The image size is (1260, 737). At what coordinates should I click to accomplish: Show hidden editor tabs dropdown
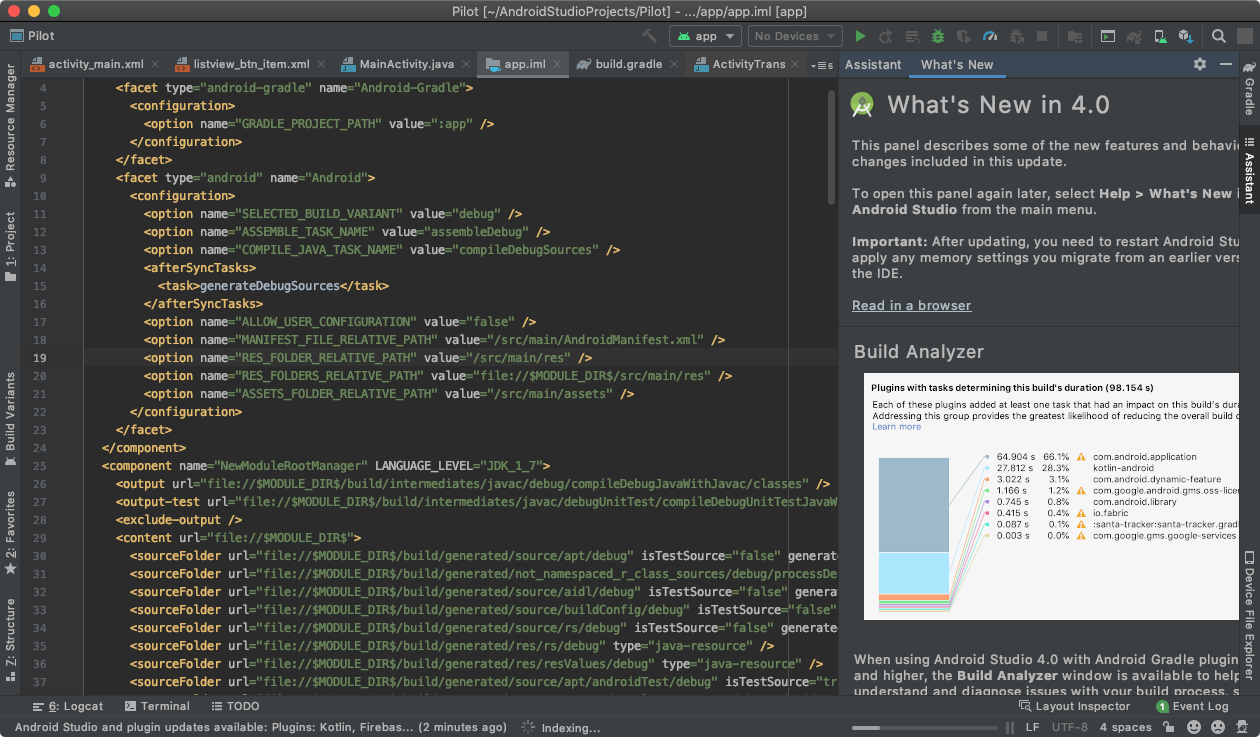point(823,65)
